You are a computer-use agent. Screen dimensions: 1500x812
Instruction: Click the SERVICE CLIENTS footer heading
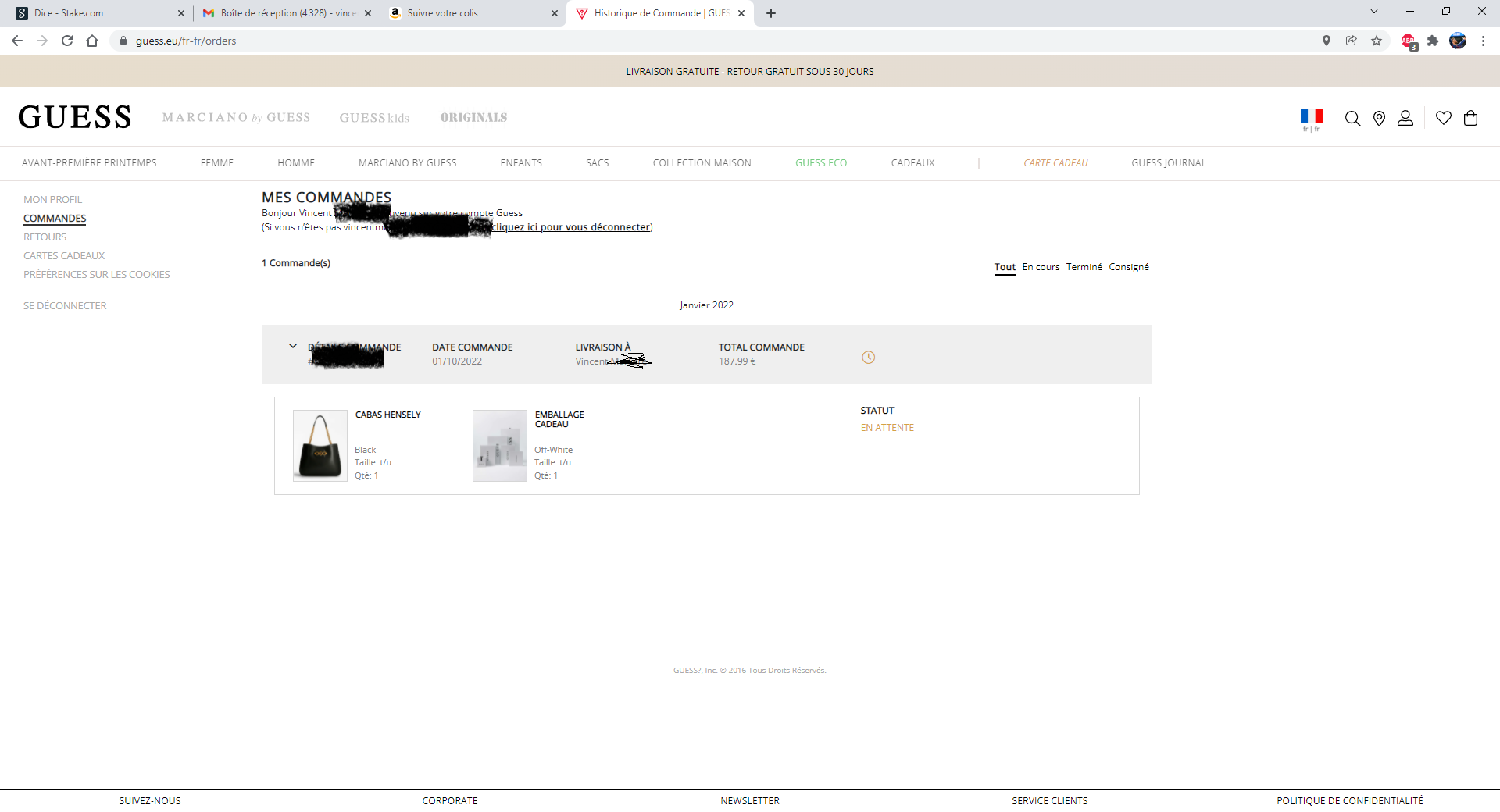tap(1049, 801)
